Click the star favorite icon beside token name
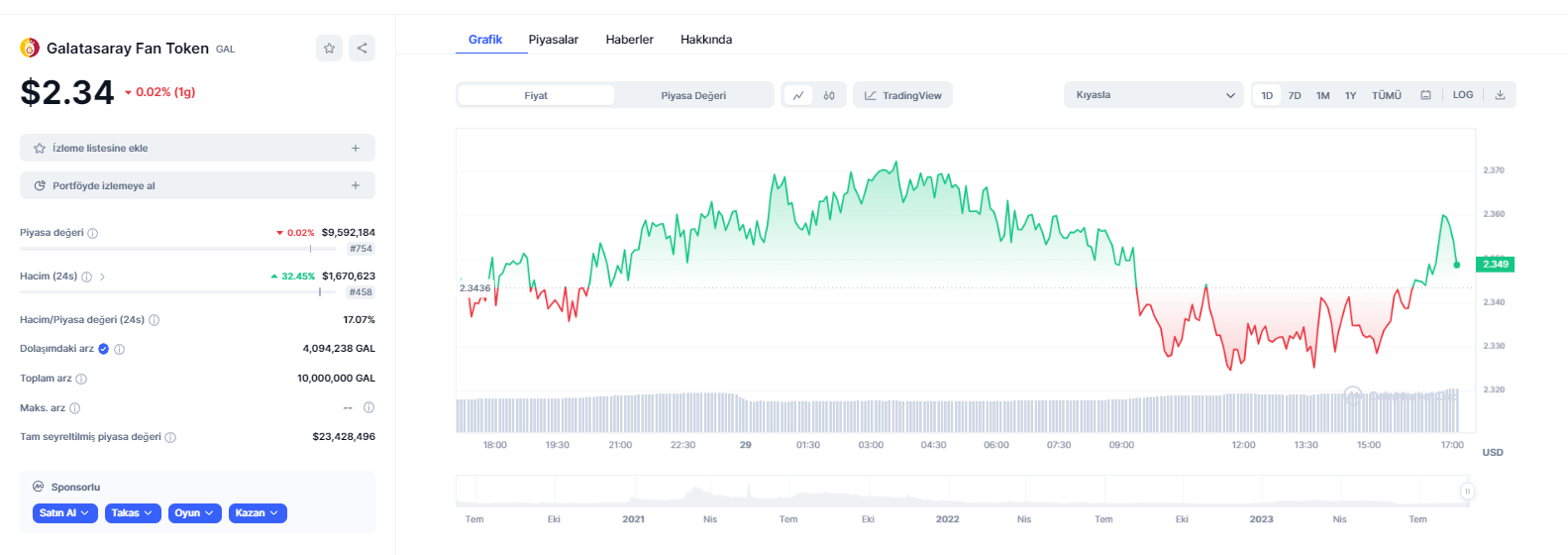 coord(329,48)
